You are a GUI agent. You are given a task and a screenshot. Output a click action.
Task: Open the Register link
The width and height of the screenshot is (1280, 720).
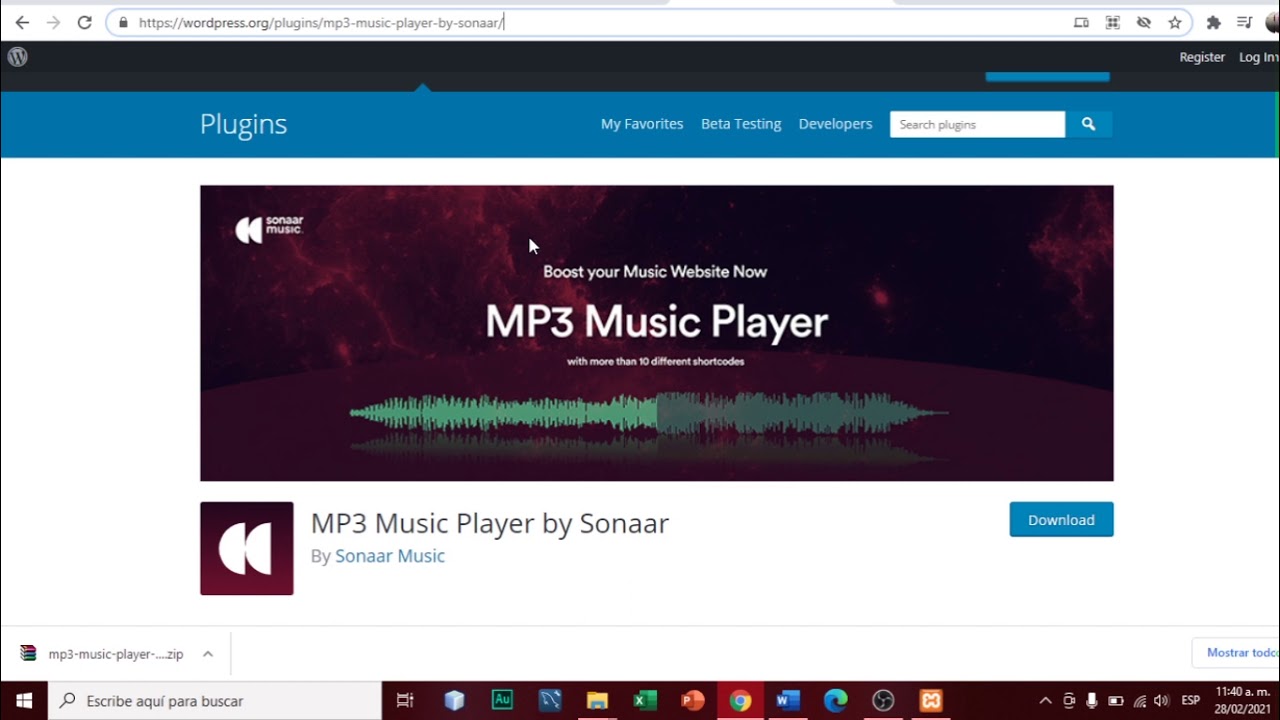click(x=1202, y=57)
